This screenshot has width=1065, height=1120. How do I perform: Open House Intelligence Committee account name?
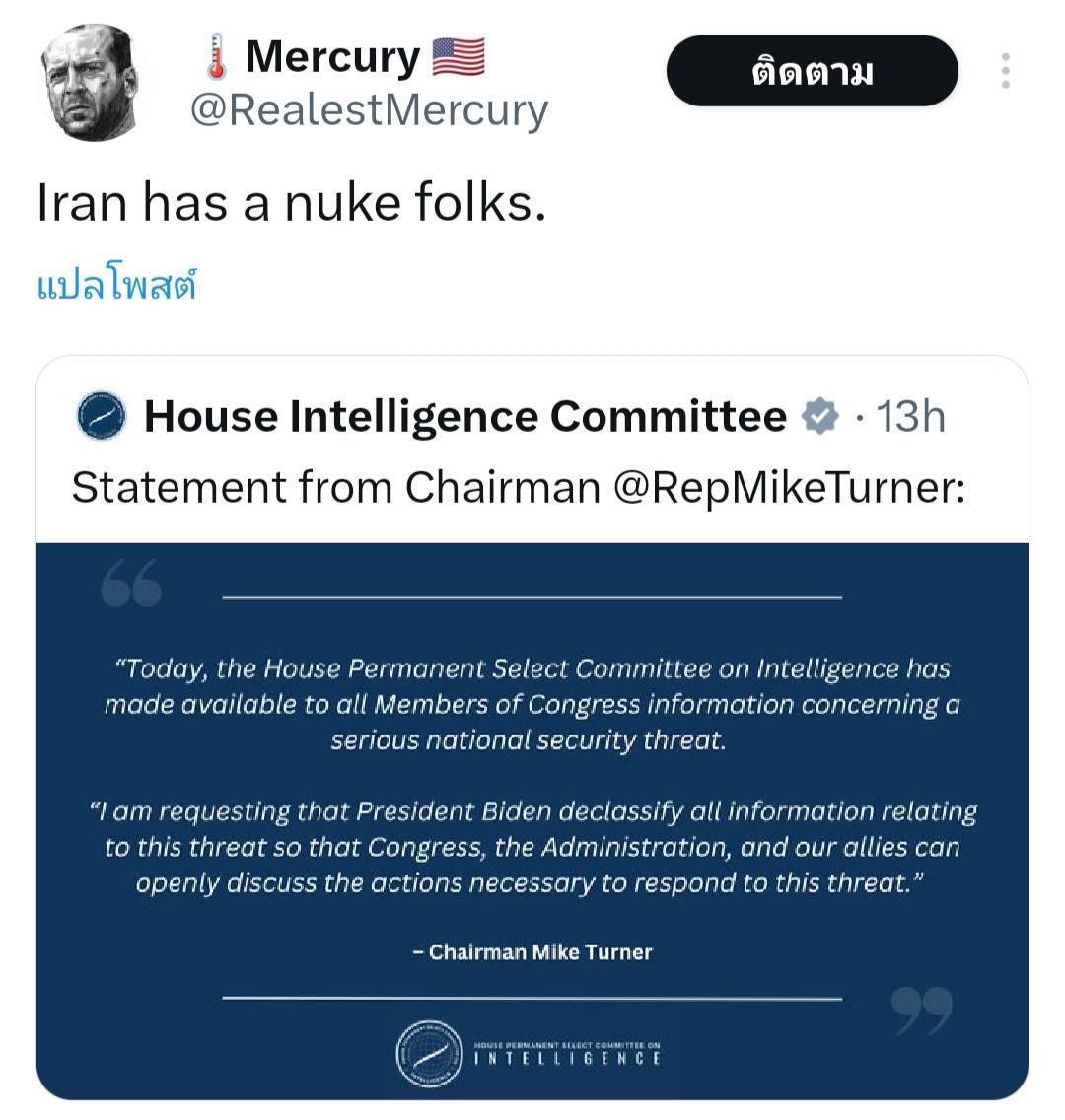(x=465, y=416)
